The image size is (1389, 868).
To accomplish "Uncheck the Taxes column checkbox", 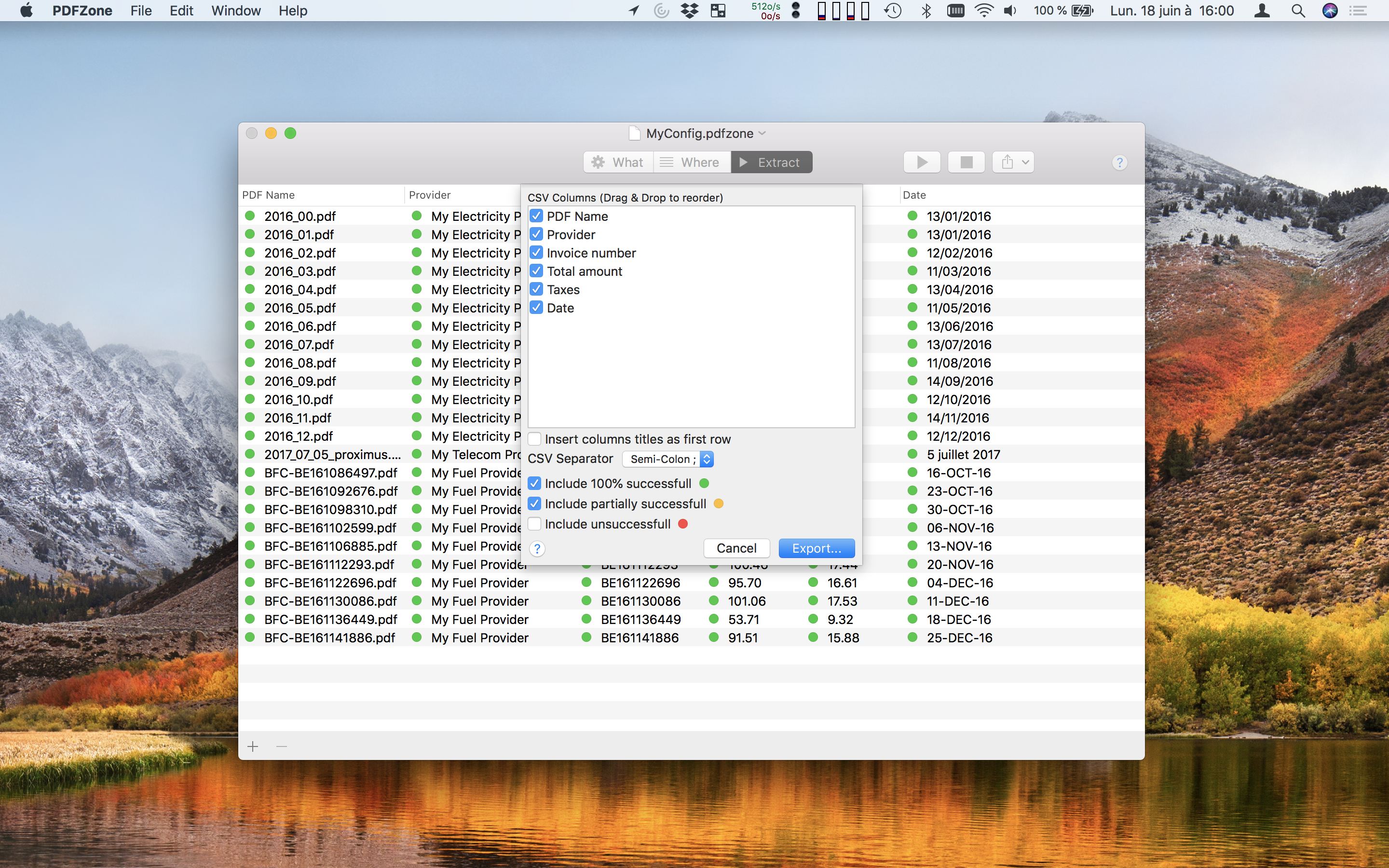I will [536, 289].
